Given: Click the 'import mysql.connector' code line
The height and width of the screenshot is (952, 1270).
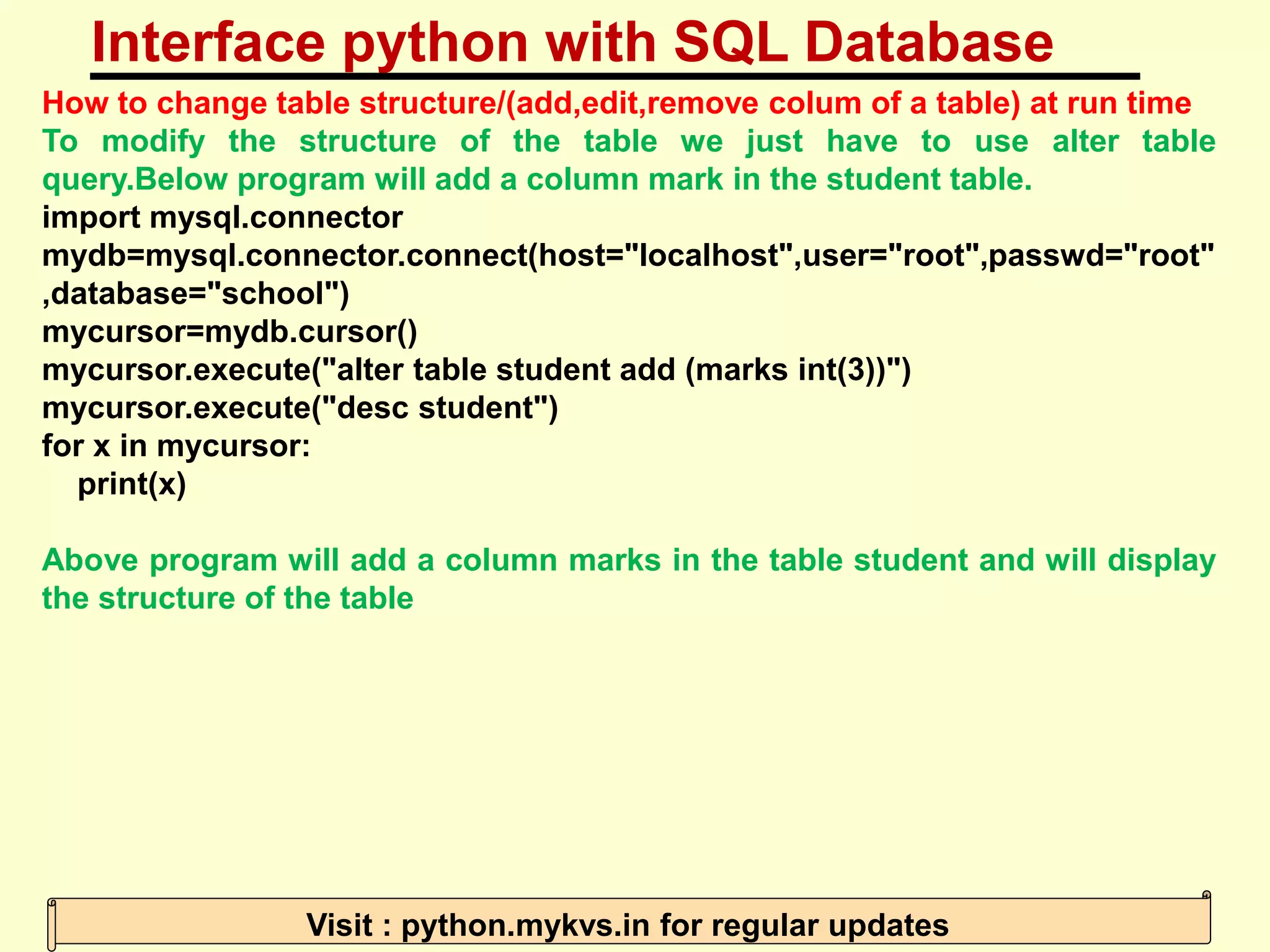Looking at the screenshot, I should point(222,218).
